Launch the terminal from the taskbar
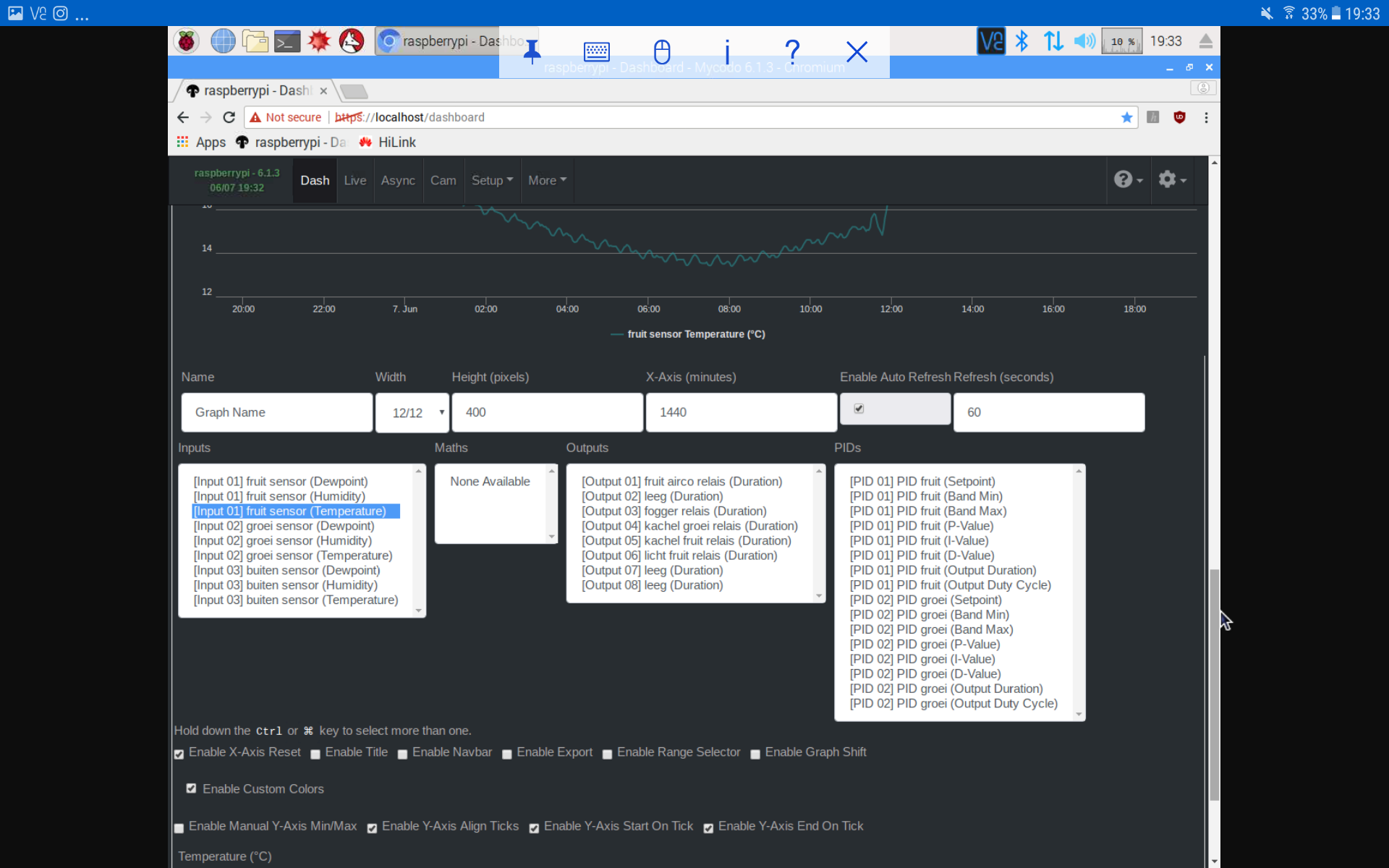Viewport: 1389px width, 868px height. click(x=286, y=41)
